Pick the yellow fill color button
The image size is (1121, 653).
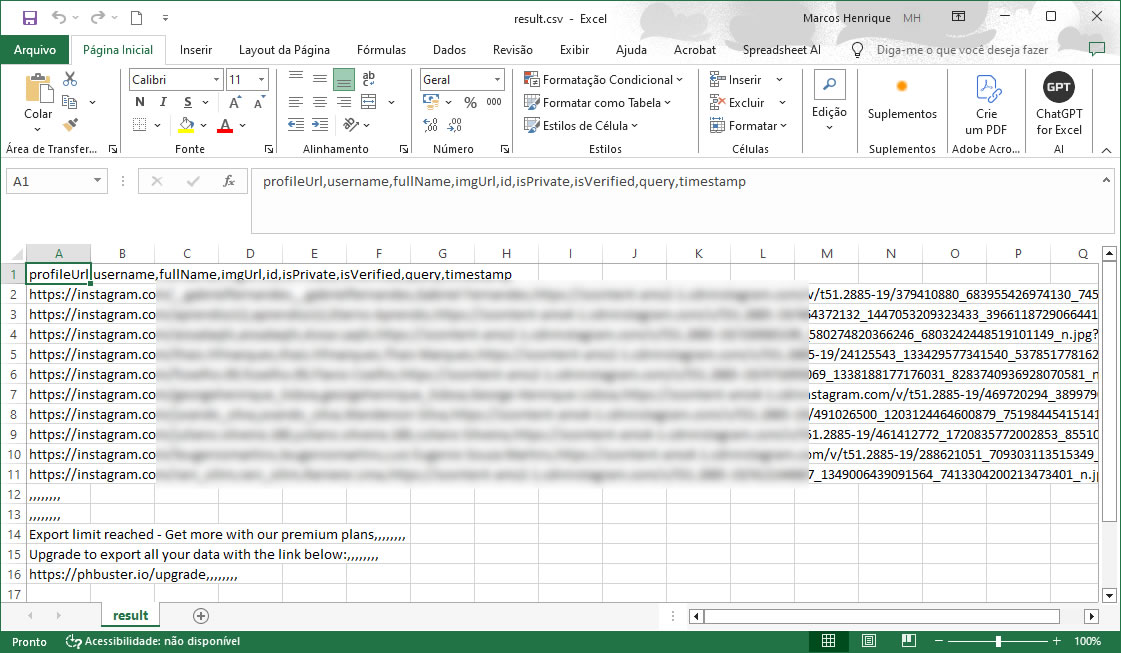[x=186, y=125]
